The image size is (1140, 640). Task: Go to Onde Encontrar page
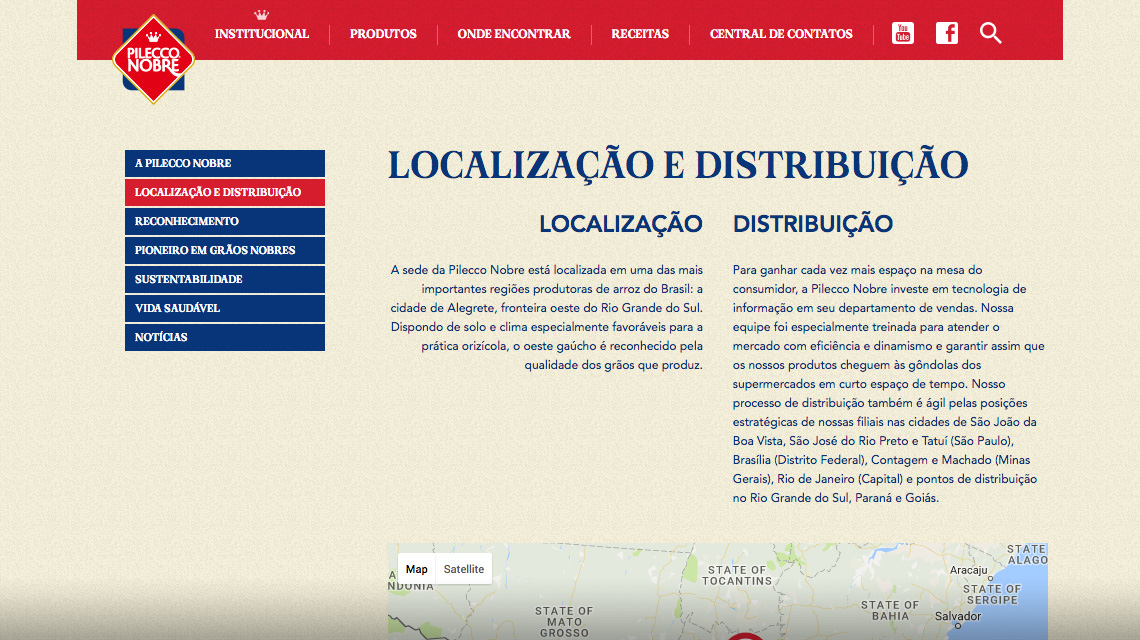pyautogui.click(x=514, y=34)
